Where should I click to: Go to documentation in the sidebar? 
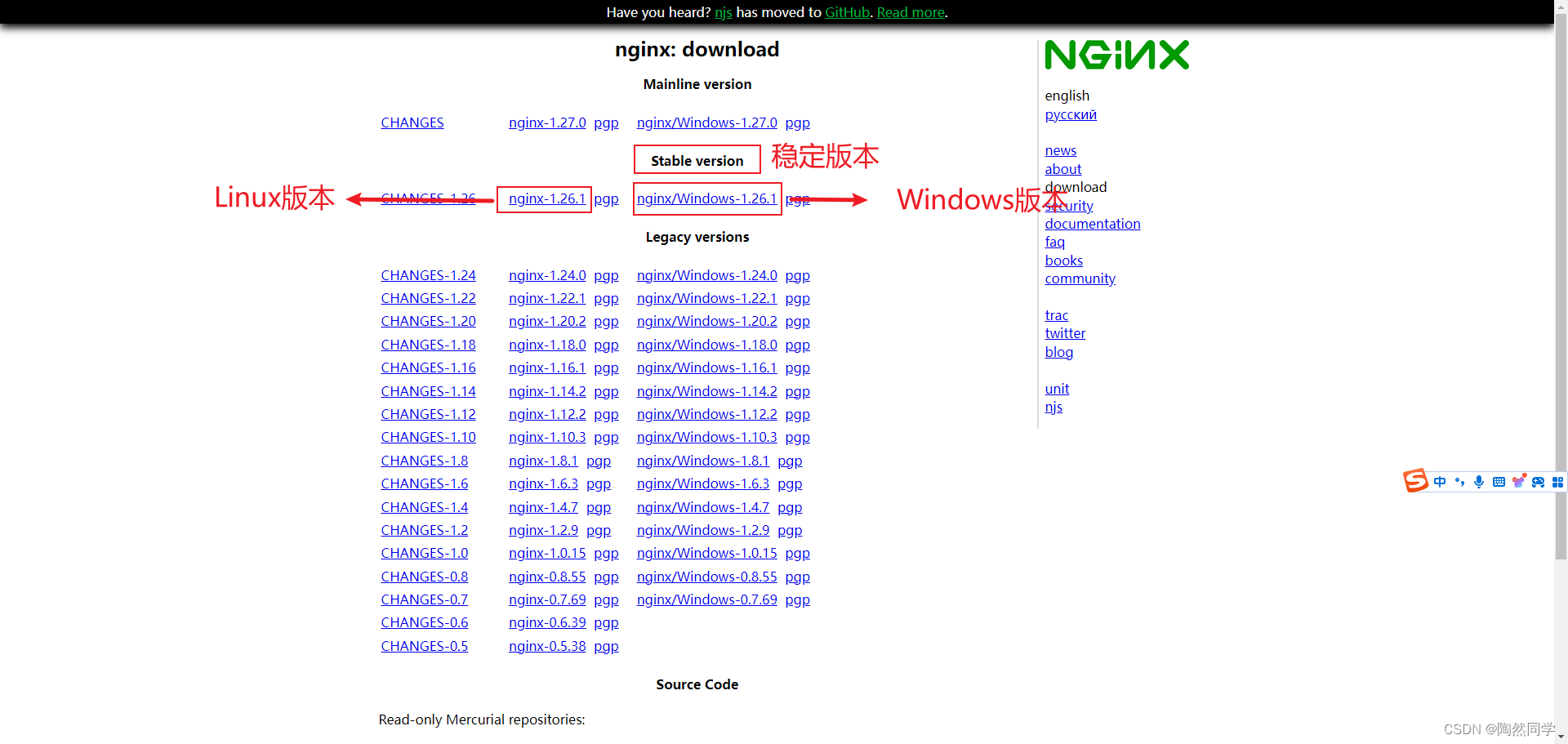tap(1092, 224)
